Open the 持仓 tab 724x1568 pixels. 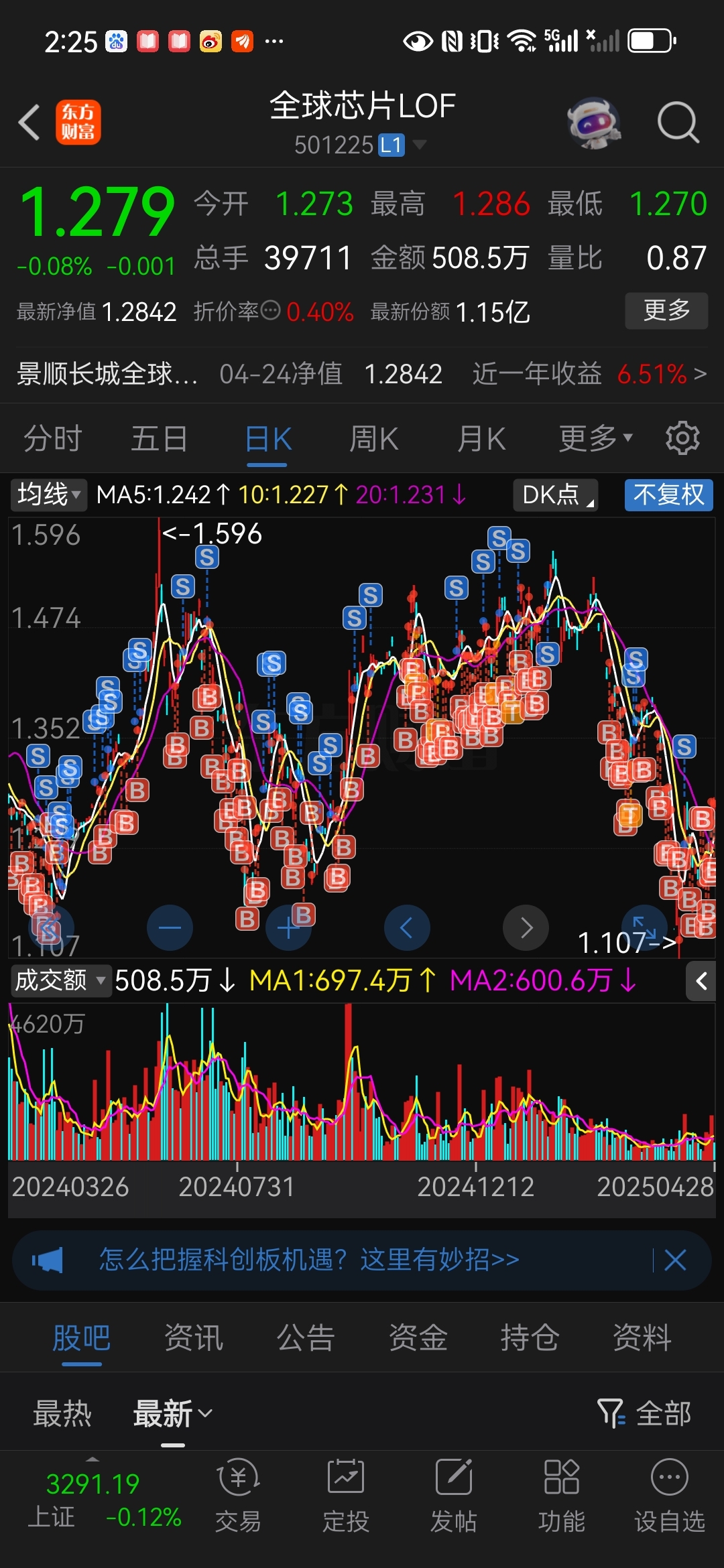[x=530, y=1337]
